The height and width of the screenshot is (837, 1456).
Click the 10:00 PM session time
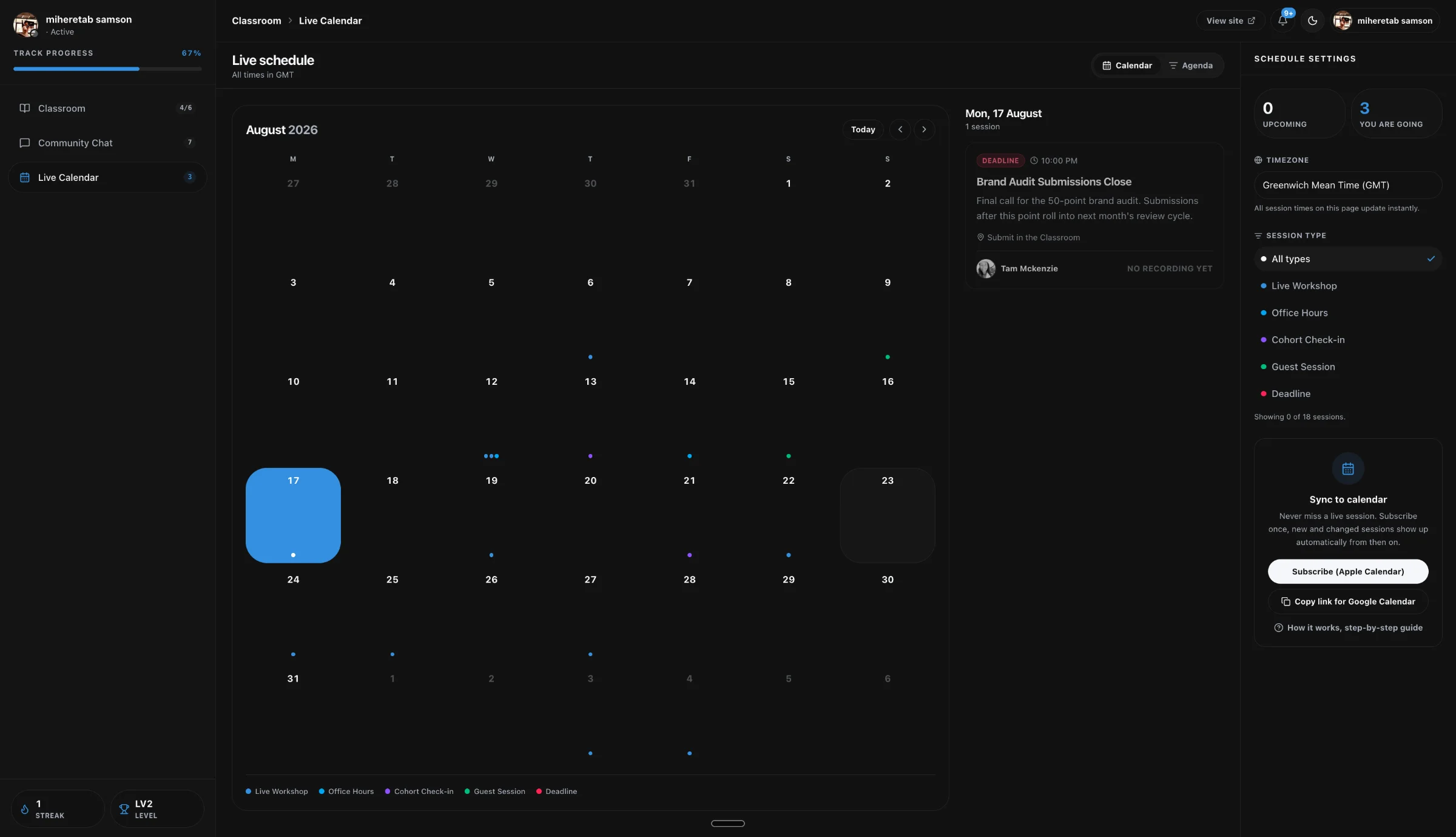click(x=1054, y=160)
